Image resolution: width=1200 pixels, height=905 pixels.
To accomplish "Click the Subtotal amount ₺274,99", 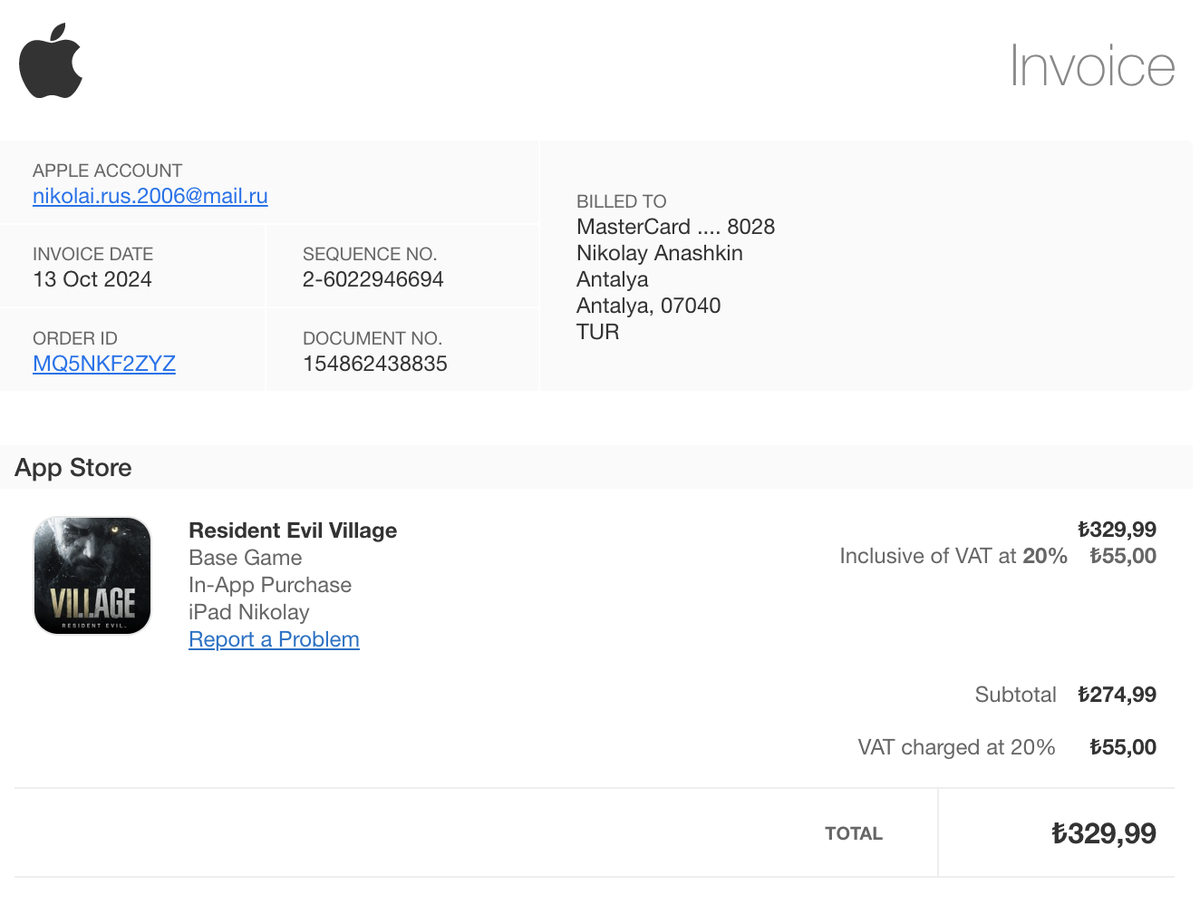I will (1117, 694).
